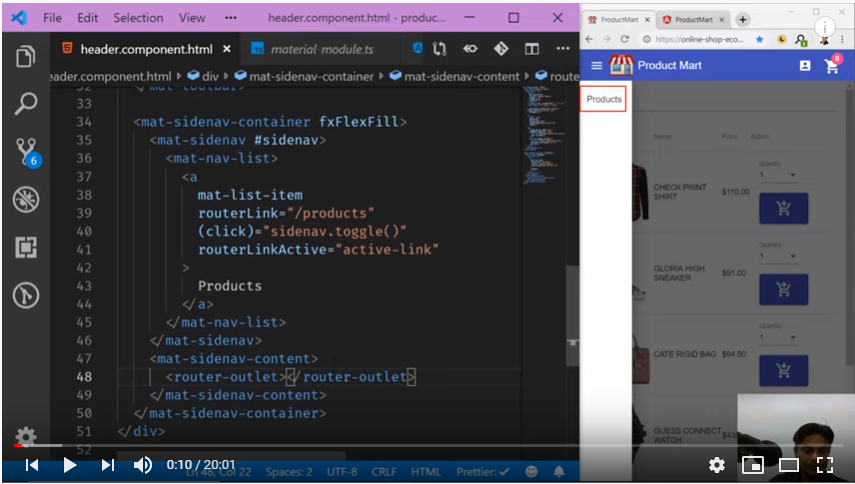The width and height of the screenshot is (855, 484).
Task: Switch to the material-module.ts tab
Action: [x=311, y=49]
